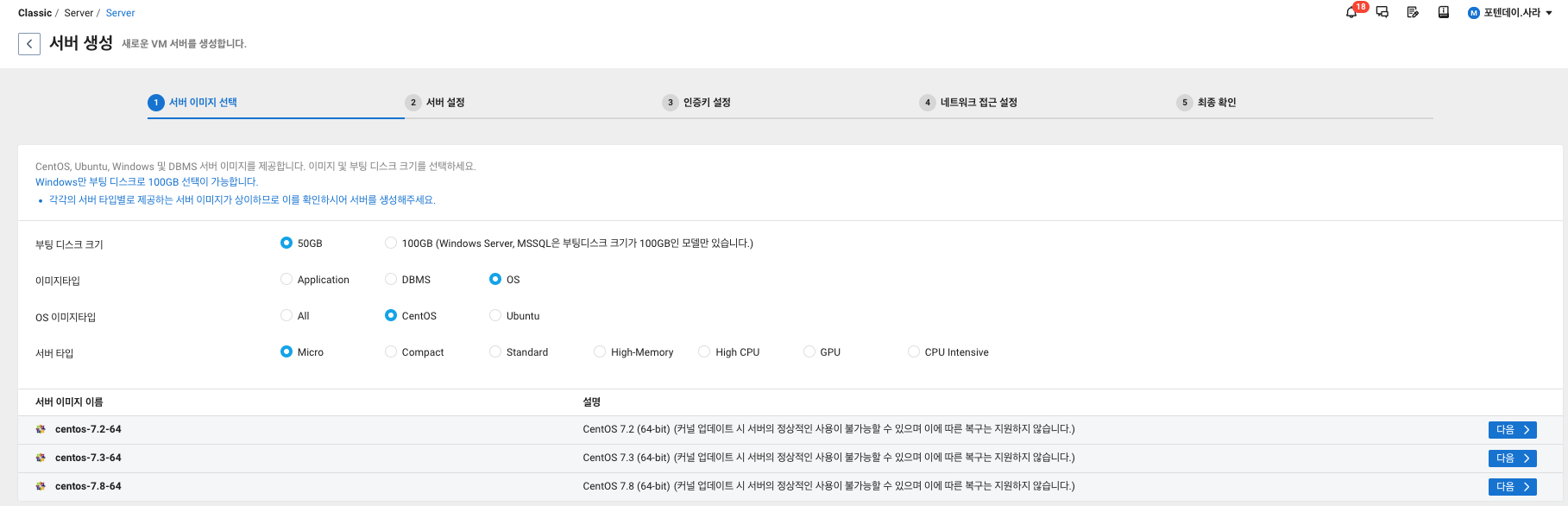This screenshot has width=1568, height=506.
Task: Choose Application image type
Action: tap(287, 279)
